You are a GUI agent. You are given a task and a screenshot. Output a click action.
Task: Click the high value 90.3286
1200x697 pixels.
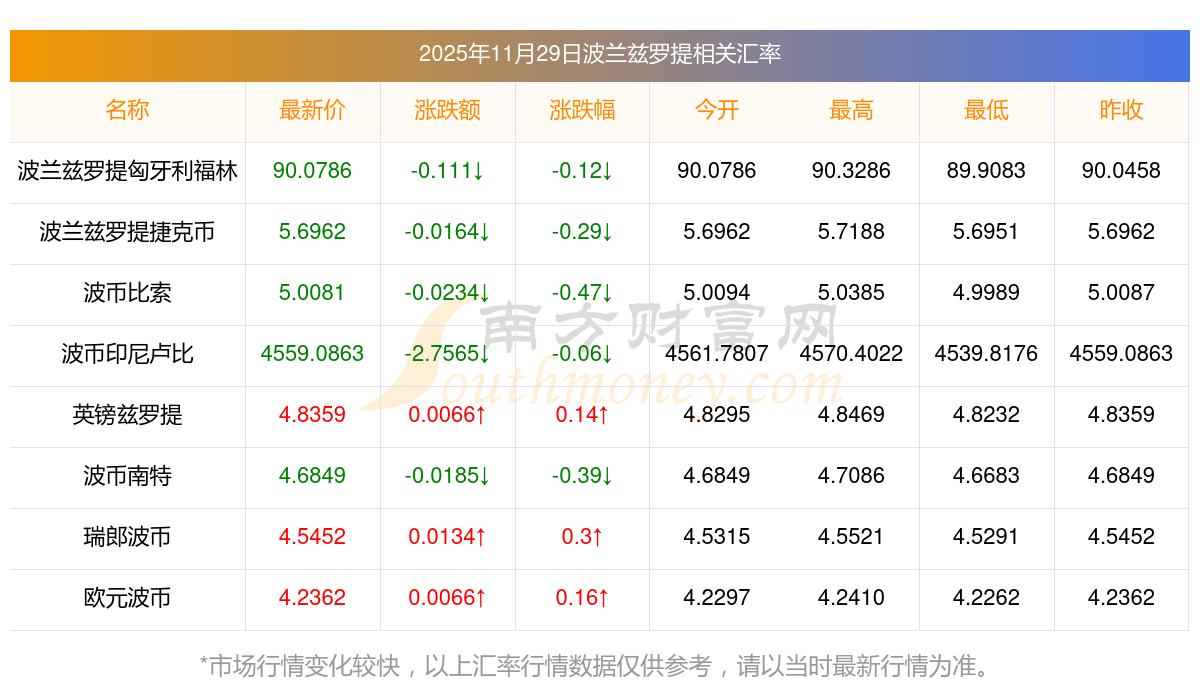(x=851, y=171)
